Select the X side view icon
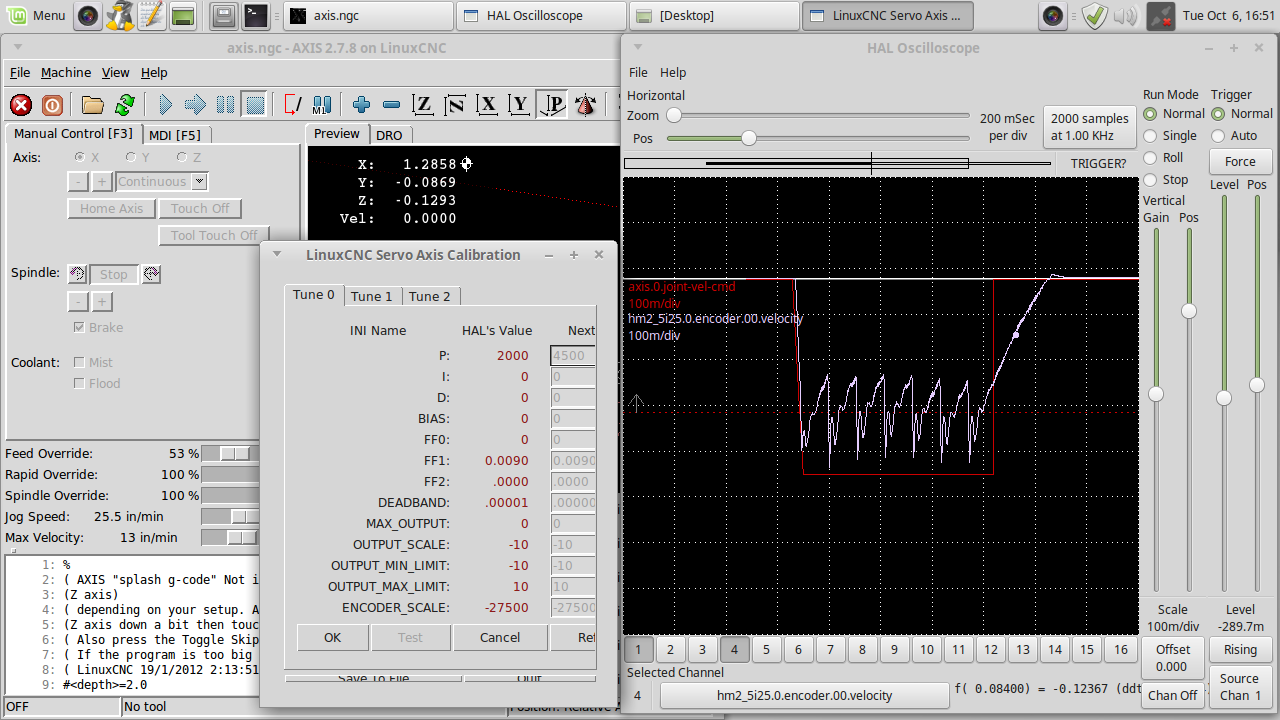The height and width of the screenshot is (720, 1280). (x=488, y=104)
